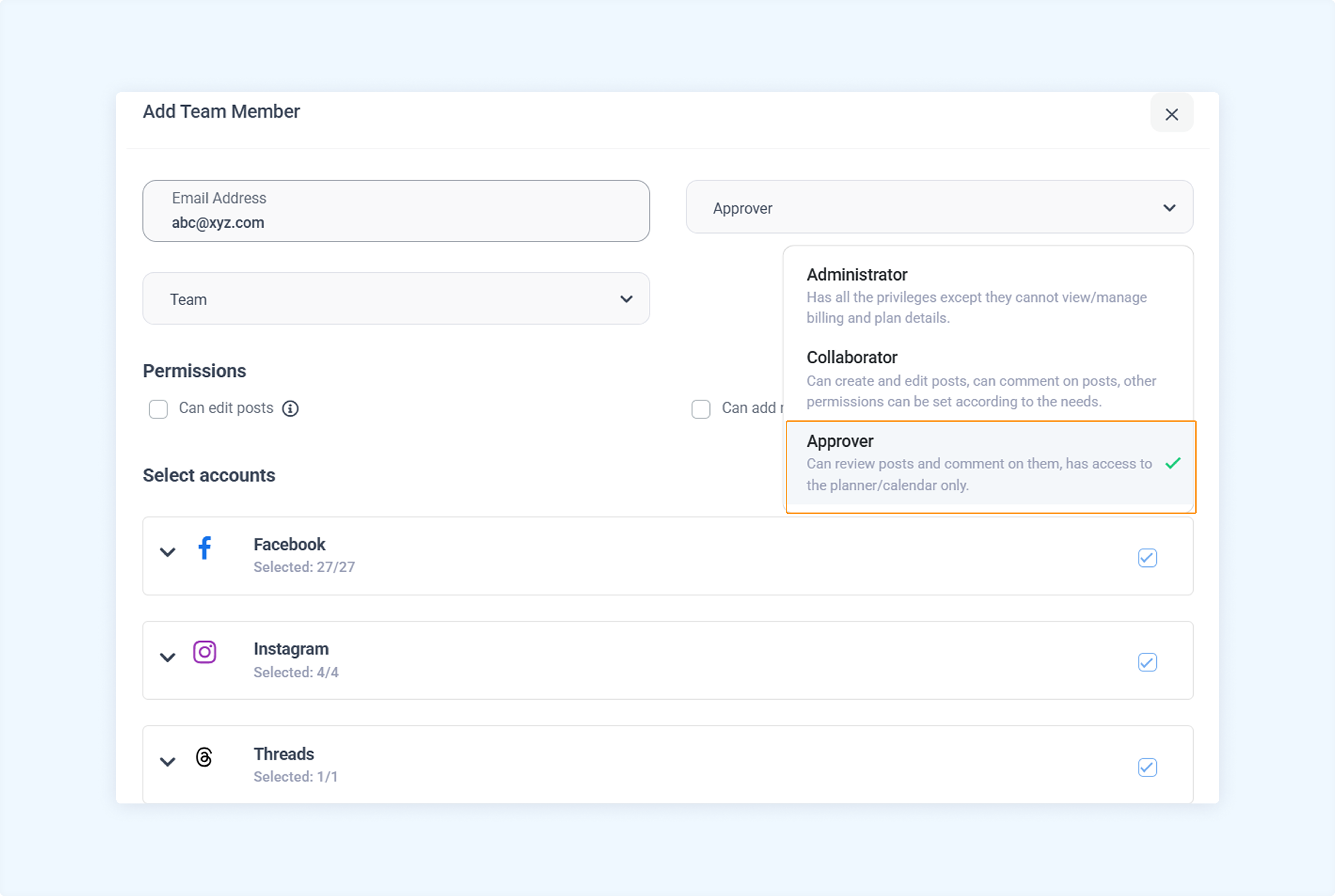The image size is (1335, 896).
Task: Enable the Can edit posts checkbox
Action: (158, 409)
